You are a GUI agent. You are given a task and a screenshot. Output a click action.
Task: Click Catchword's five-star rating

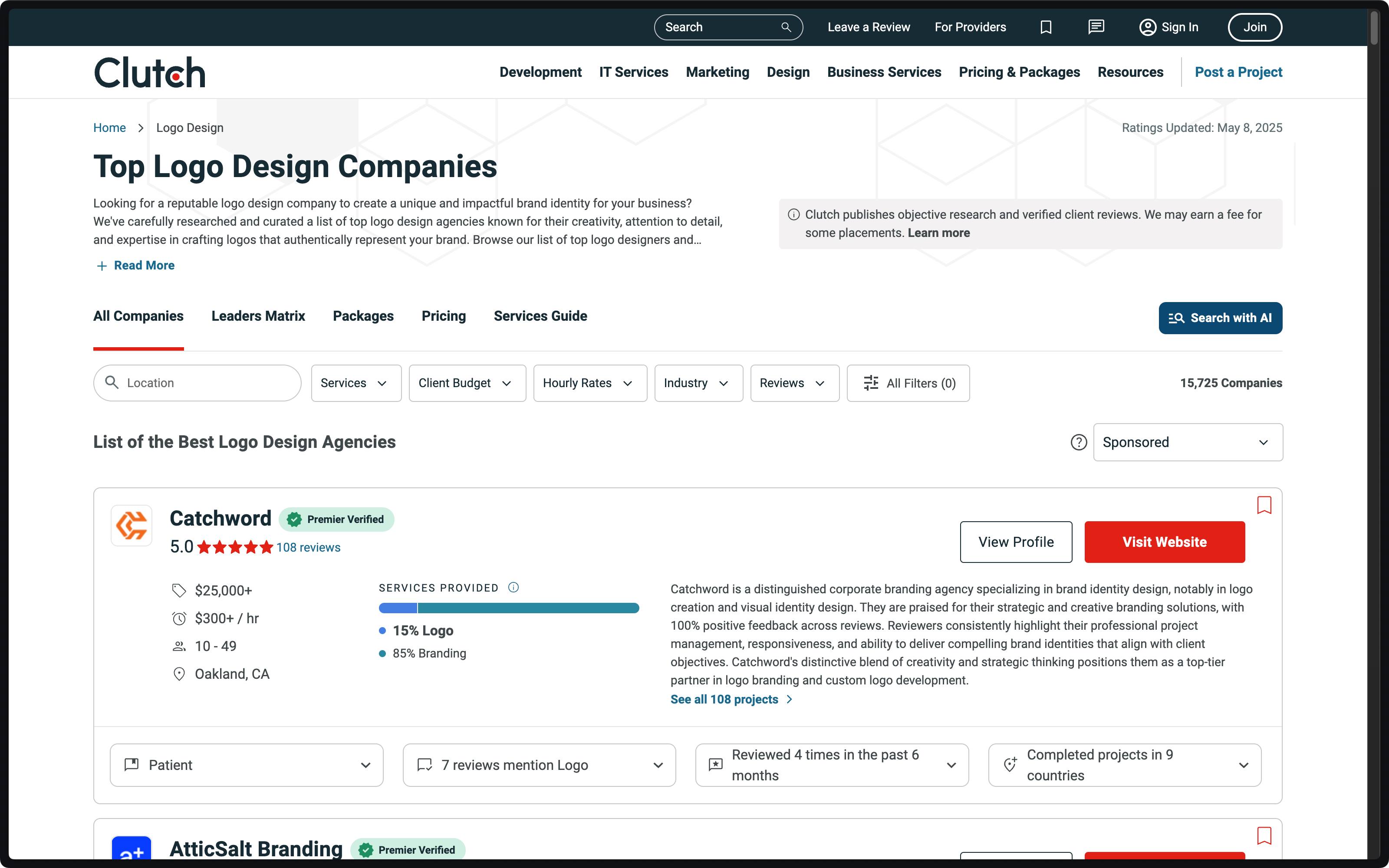(235, 548)
